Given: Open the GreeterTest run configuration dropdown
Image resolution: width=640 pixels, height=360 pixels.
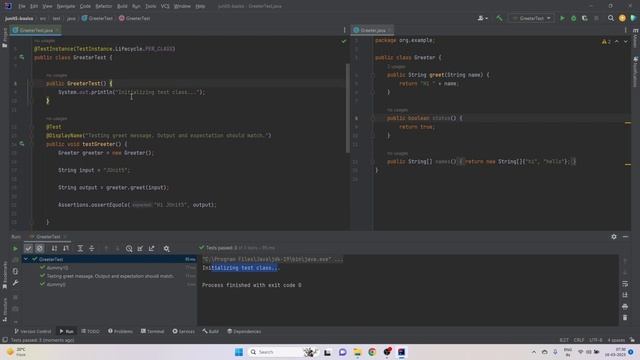Looking at the screenshot, I should point(531,18).
